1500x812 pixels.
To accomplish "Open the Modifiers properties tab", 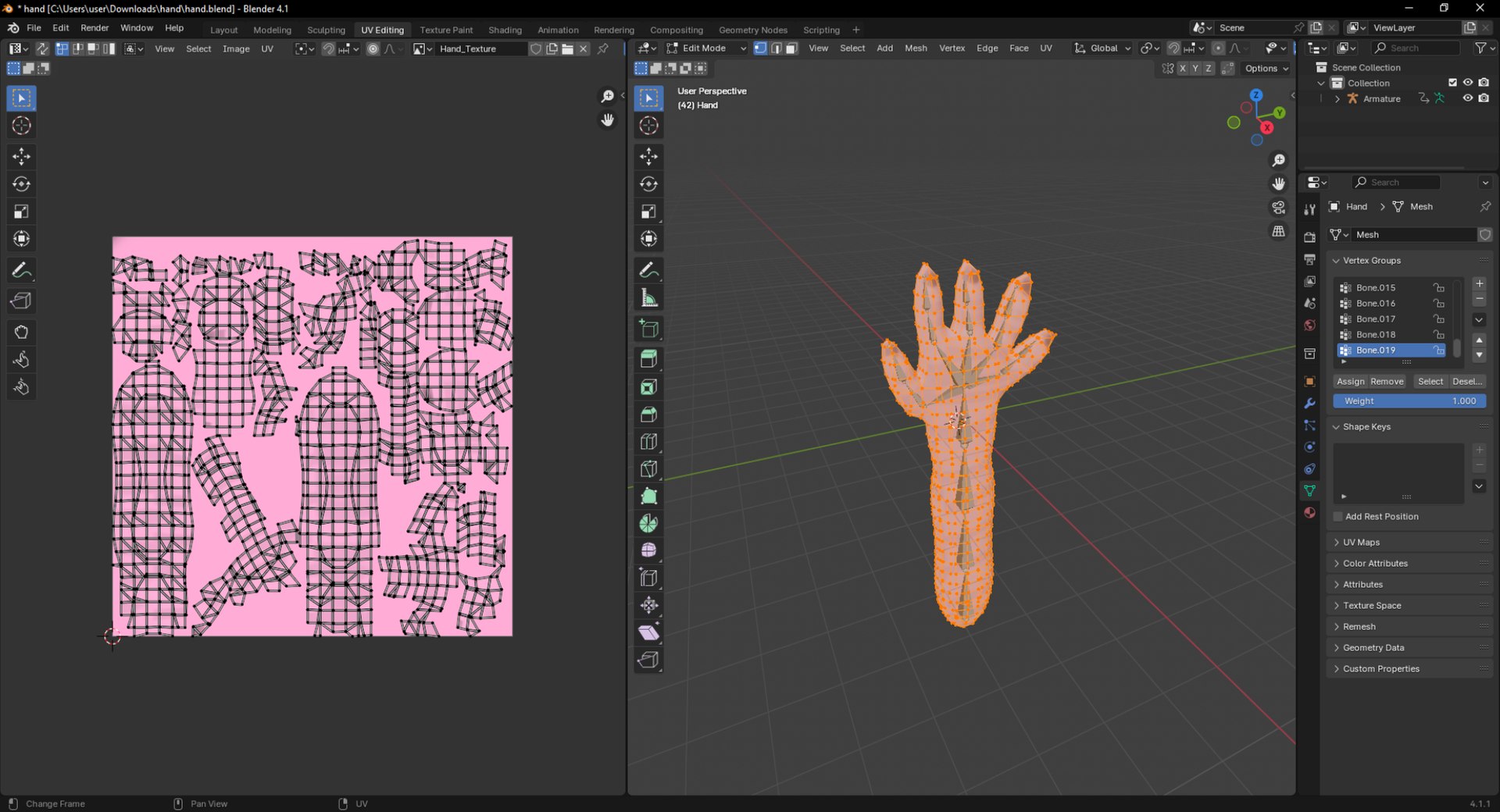I will coord(1309,404).
